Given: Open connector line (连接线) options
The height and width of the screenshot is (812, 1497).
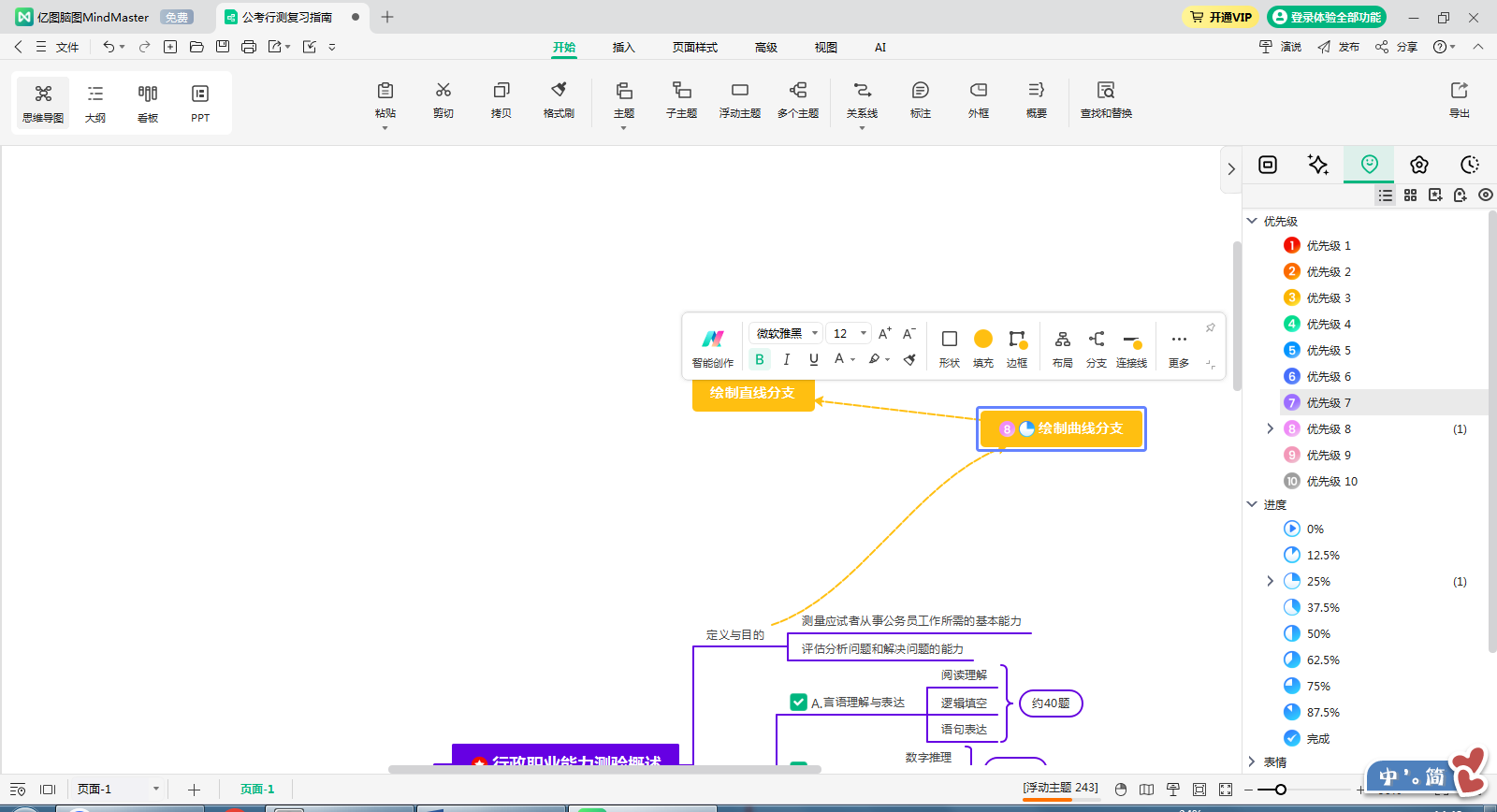Looking at the screenshot, I should pyautogui.click(x=1132, y=348).
